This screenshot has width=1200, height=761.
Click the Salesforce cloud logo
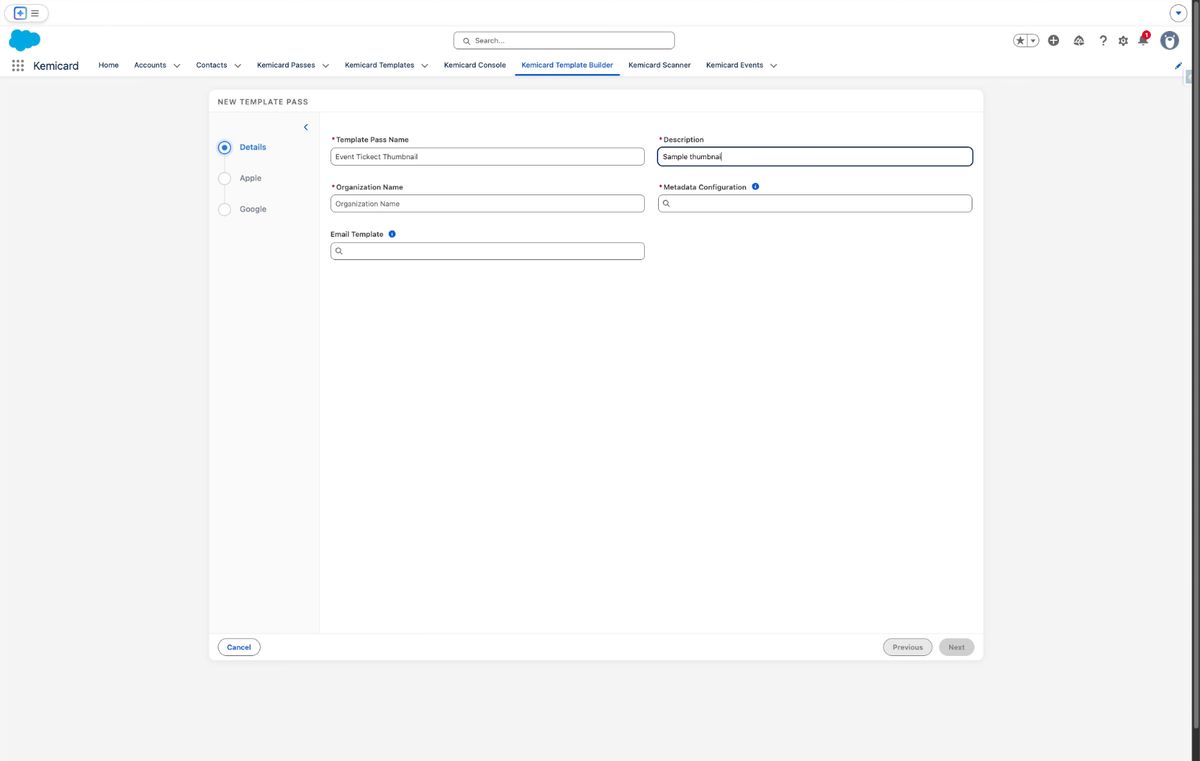pyautogui.click(x=24, y=40)
